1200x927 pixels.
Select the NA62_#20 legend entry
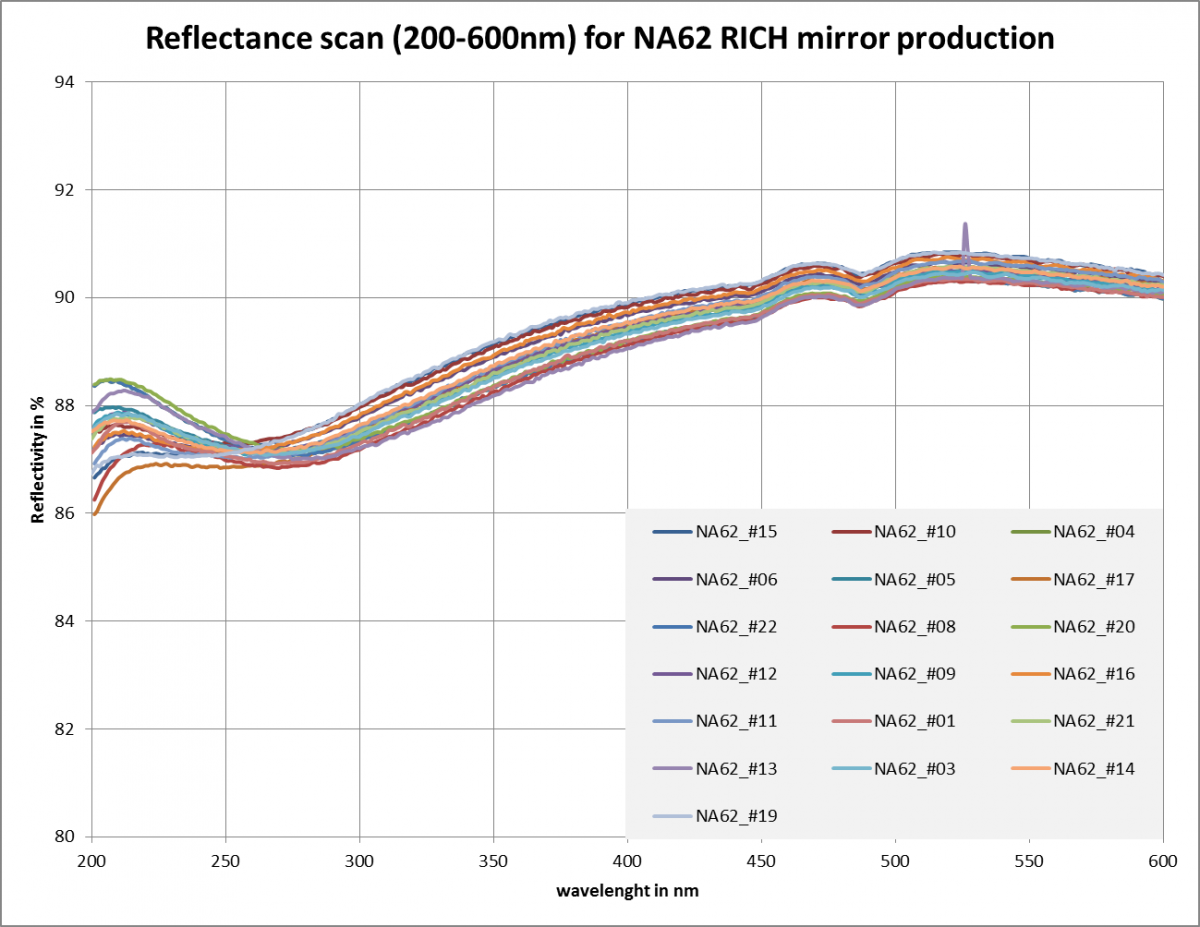(1073, 627)
